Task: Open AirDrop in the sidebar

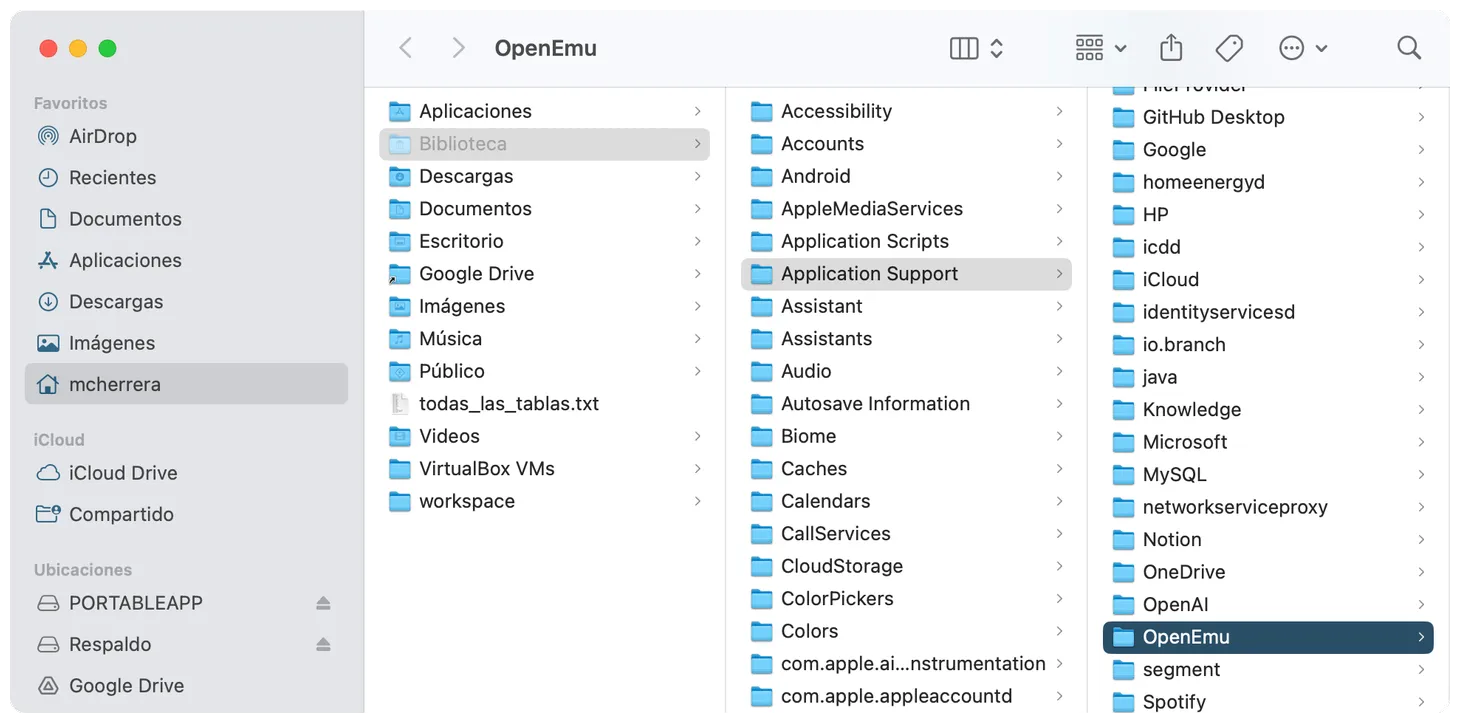Action: tap(102, 136)
